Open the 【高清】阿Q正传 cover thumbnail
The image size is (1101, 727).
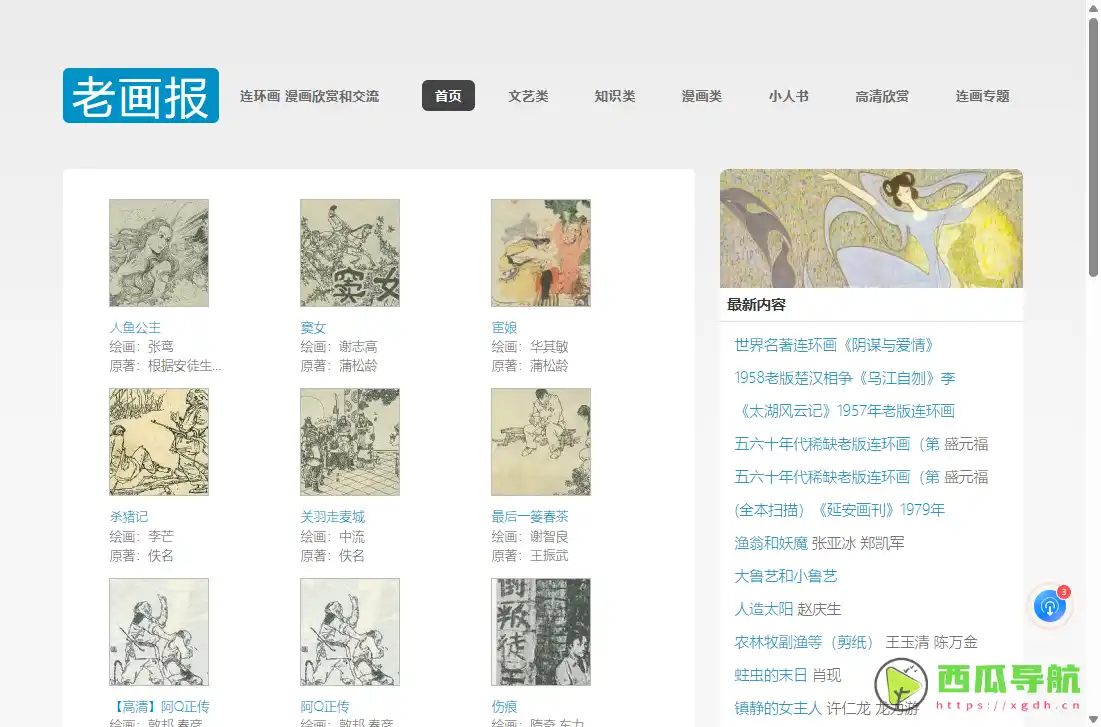tap(159, 631)
